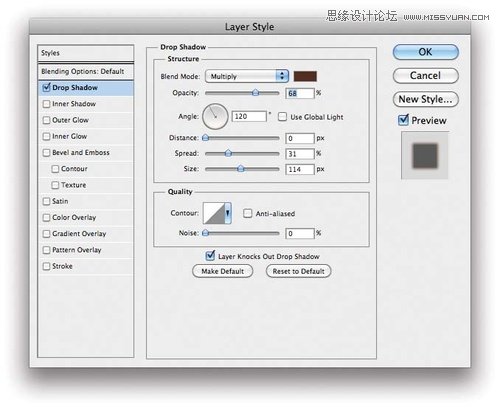Open the Contour picker dropdown arrow
500x408 pixels.
point(228,213)
